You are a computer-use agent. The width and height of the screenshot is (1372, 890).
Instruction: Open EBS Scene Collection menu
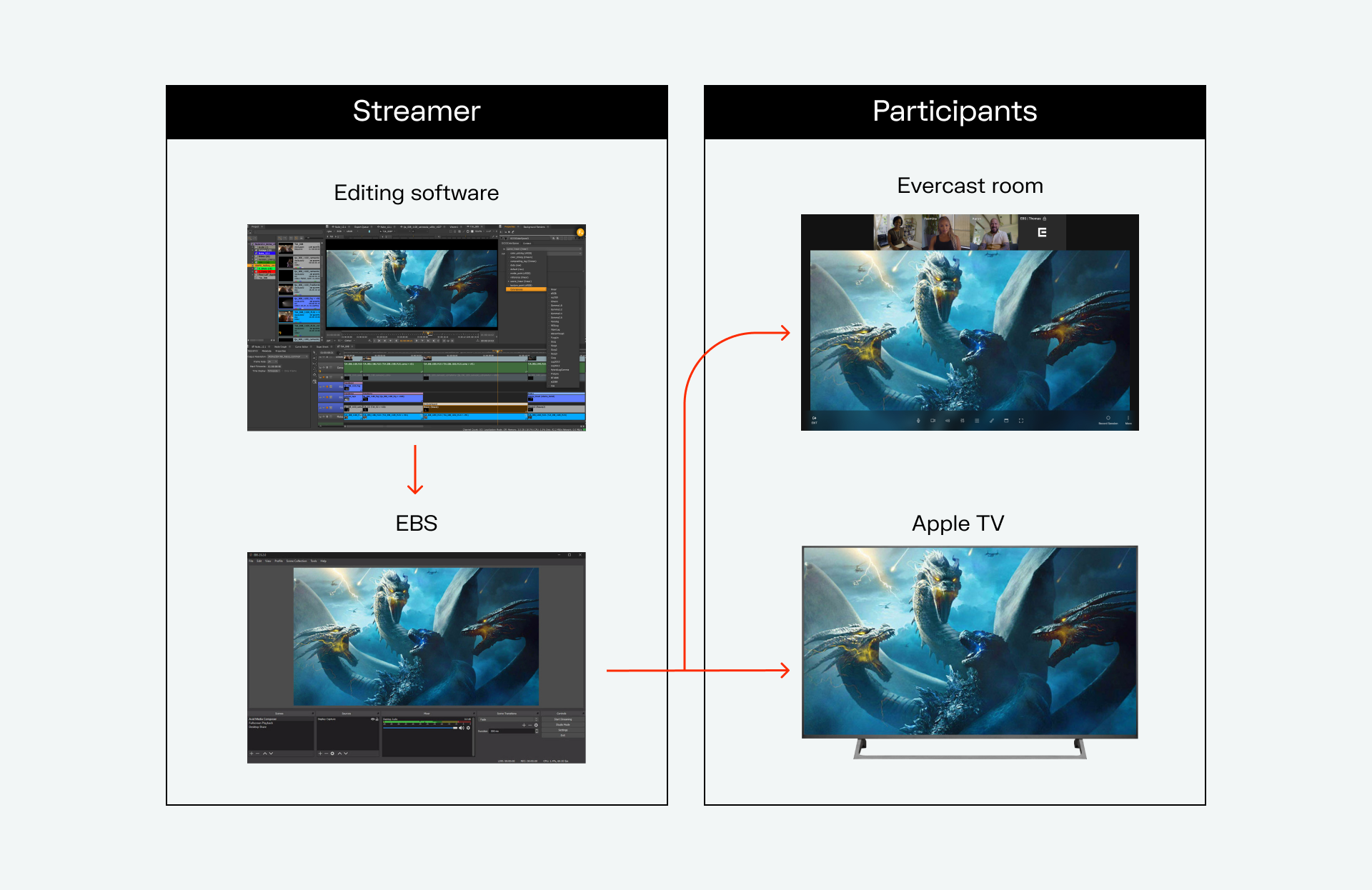[x=297, y=561]
